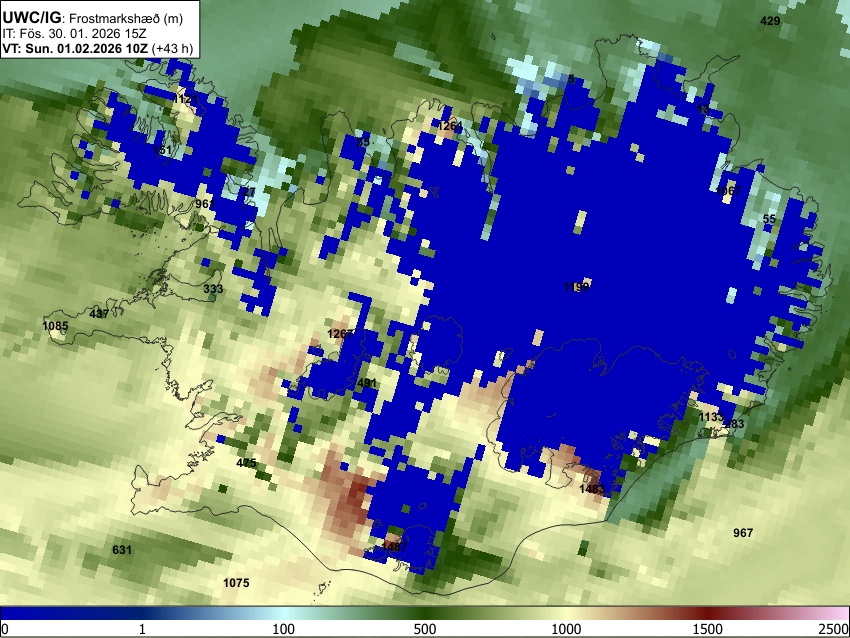Click the map value '491'
This screenshot has height=638, width=850.
(366, 383)
